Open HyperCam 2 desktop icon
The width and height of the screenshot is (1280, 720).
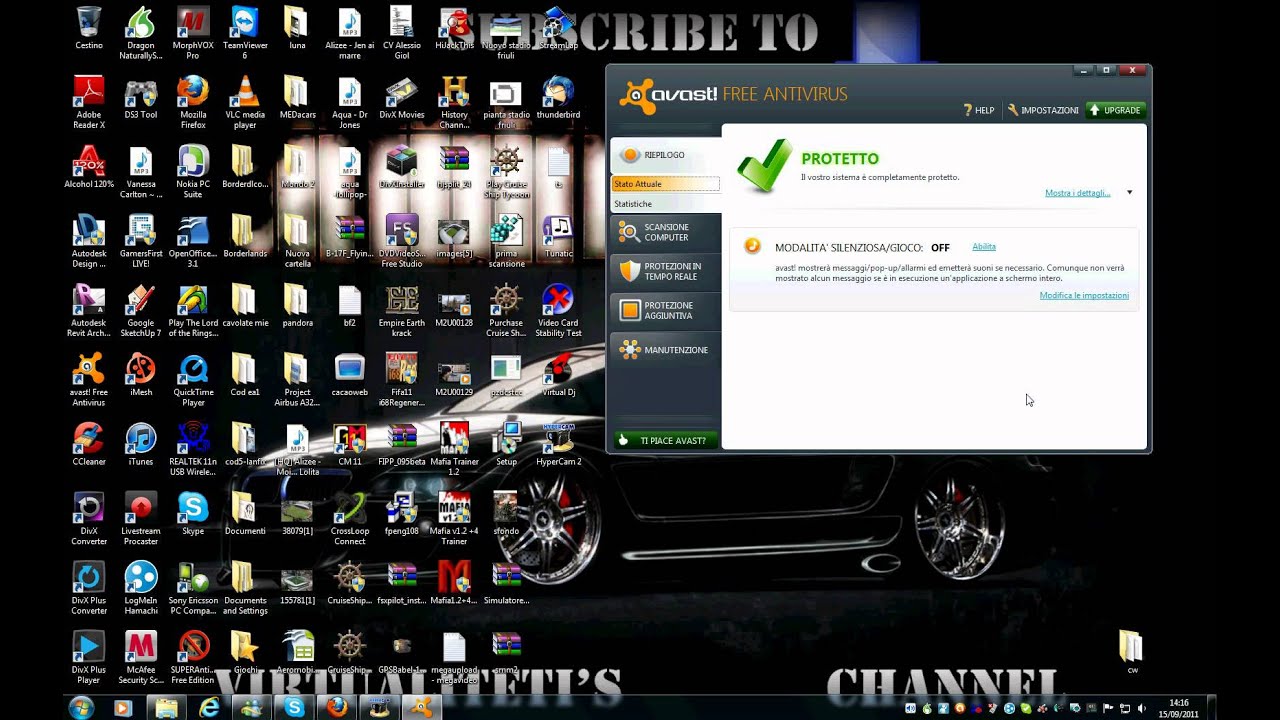[x=558, y=445]
